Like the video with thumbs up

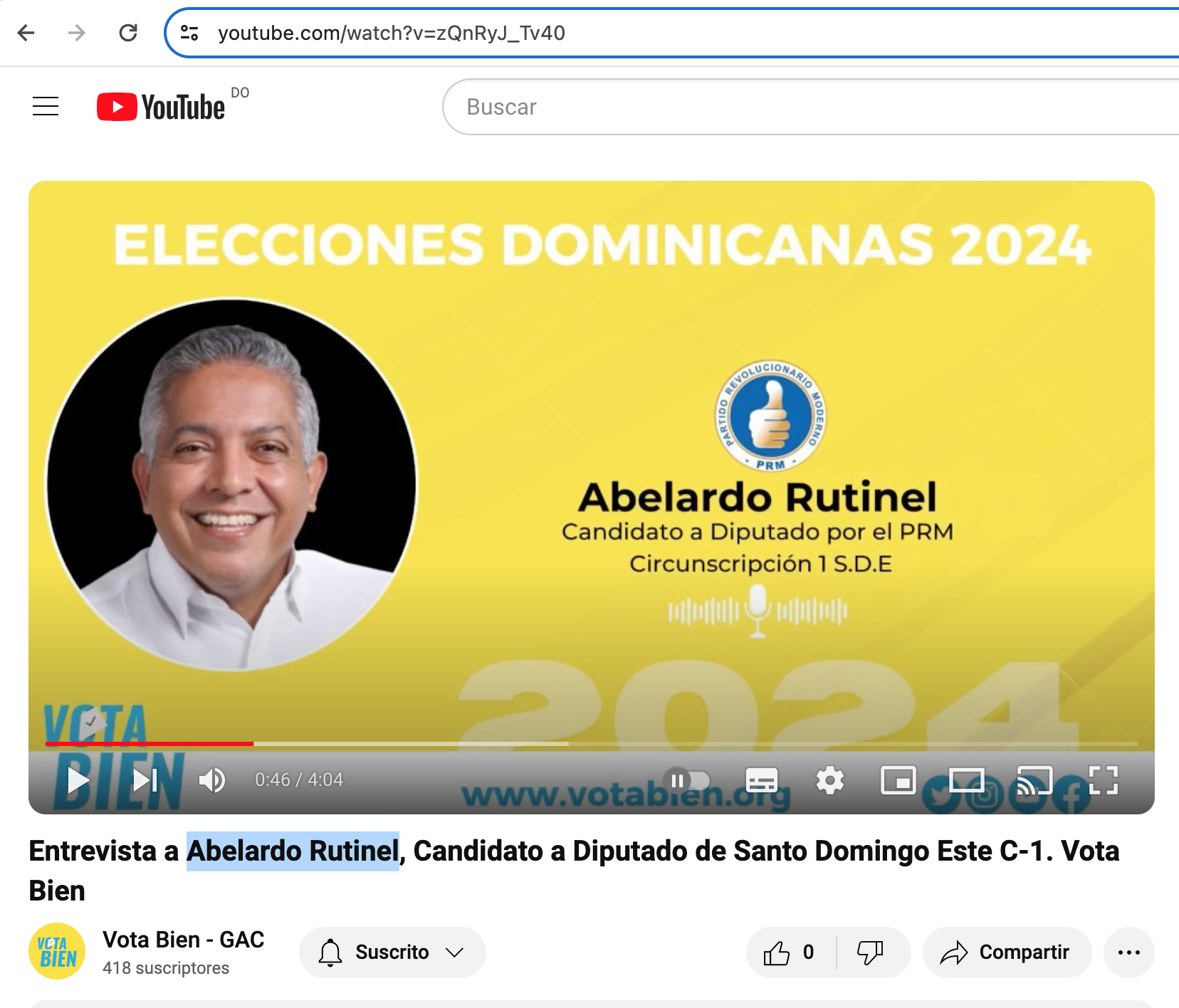[790, 952]
